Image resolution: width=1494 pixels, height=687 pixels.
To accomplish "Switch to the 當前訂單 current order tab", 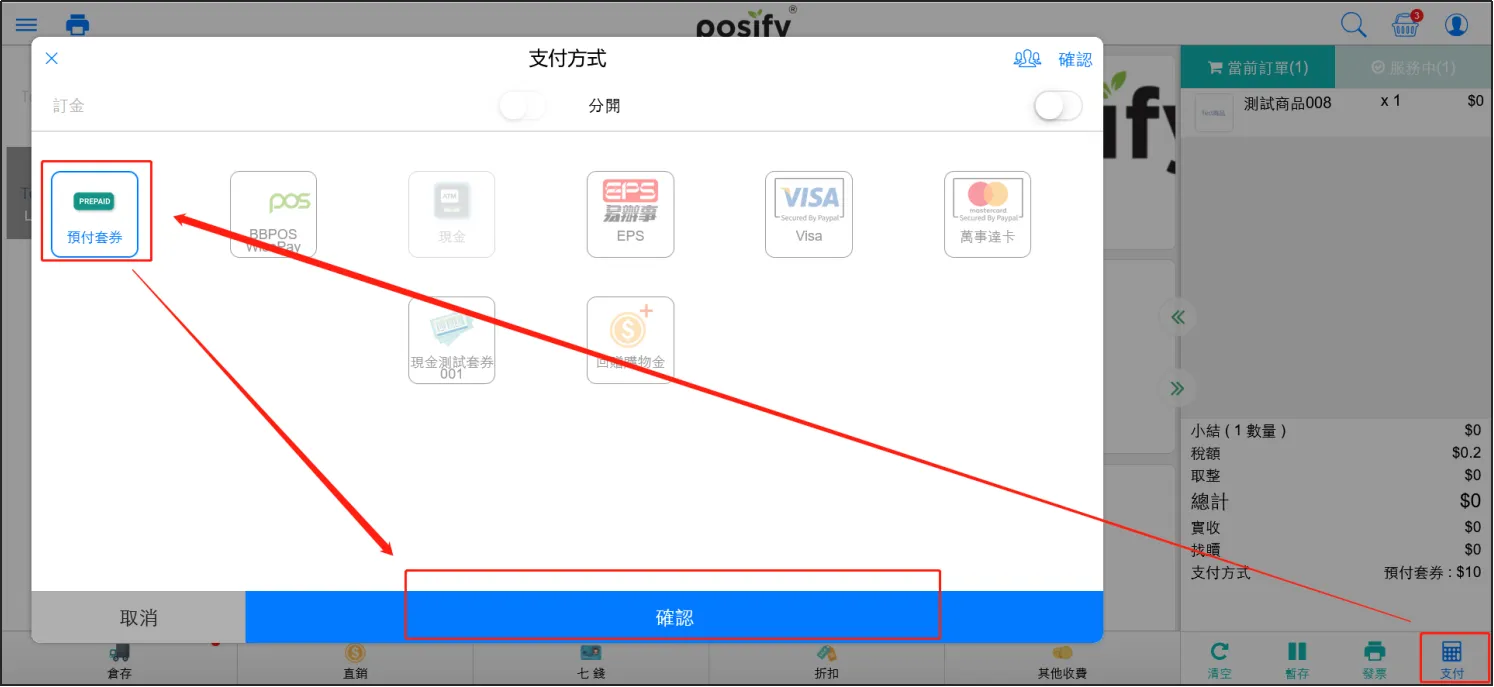I will (x=1257, y=67).
